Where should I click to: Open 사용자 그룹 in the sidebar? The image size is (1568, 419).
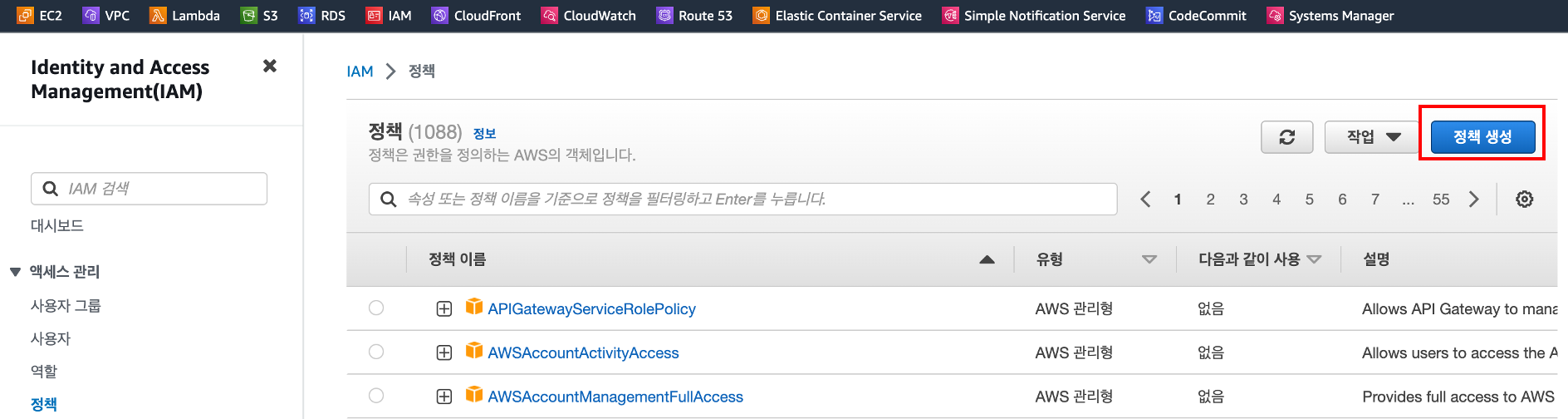tap(66, 306)
